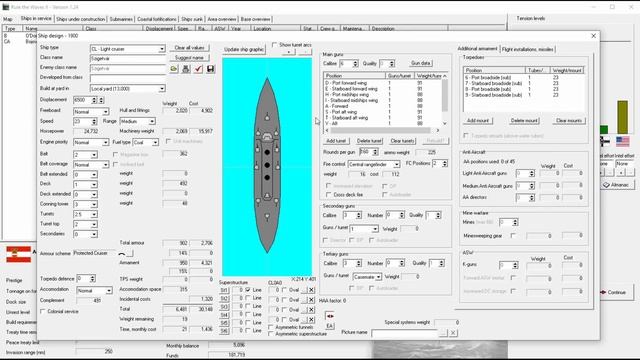
Task: Click the open design folder icon
Action: (x=174, y=69)
